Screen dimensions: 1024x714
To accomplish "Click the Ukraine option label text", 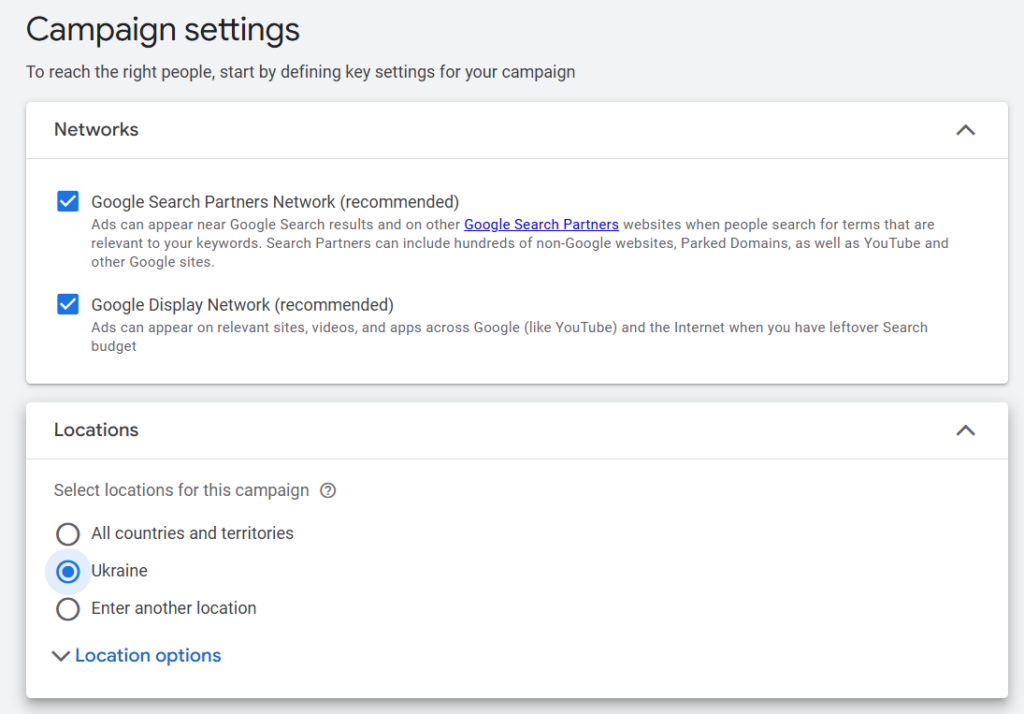I will point(119,571).
